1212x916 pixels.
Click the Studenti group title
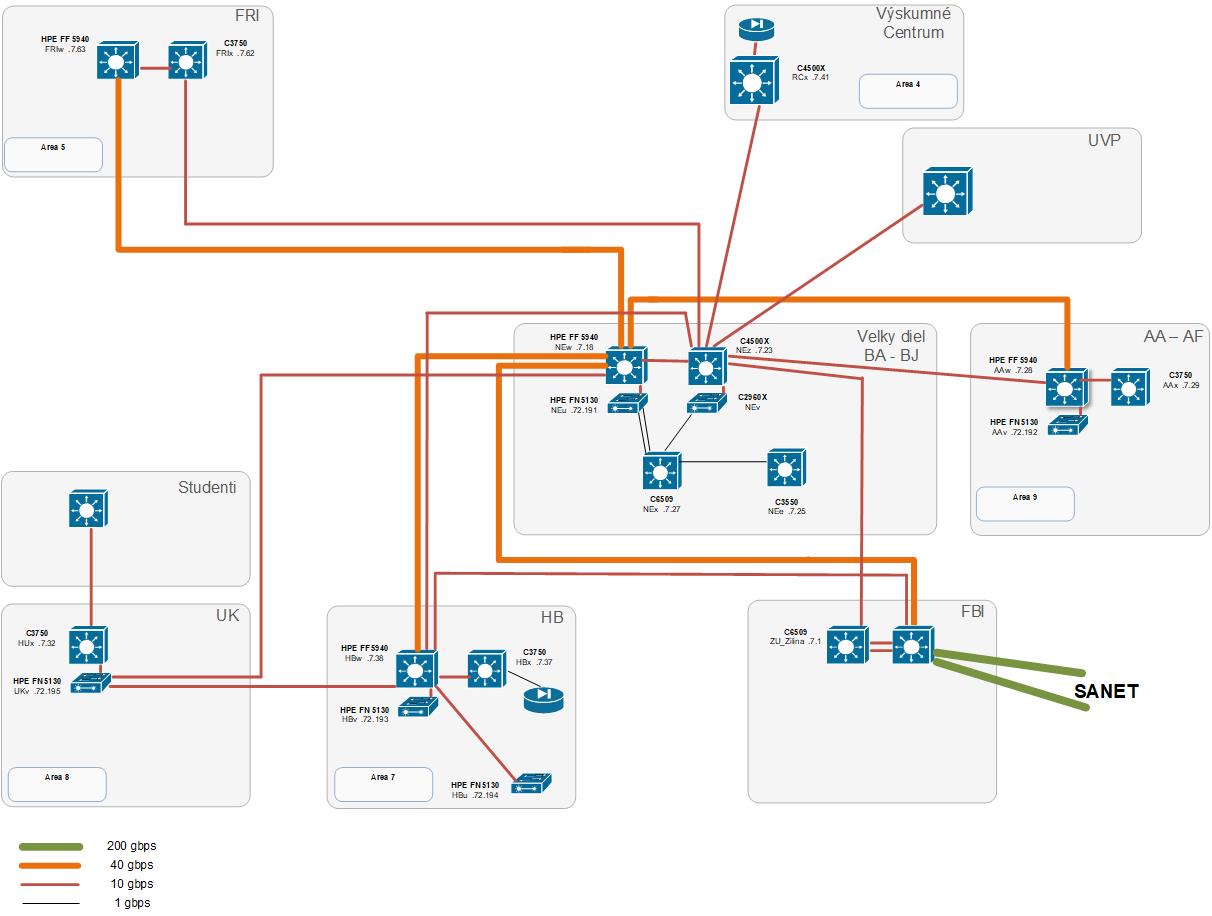click(x=207, y=487)
